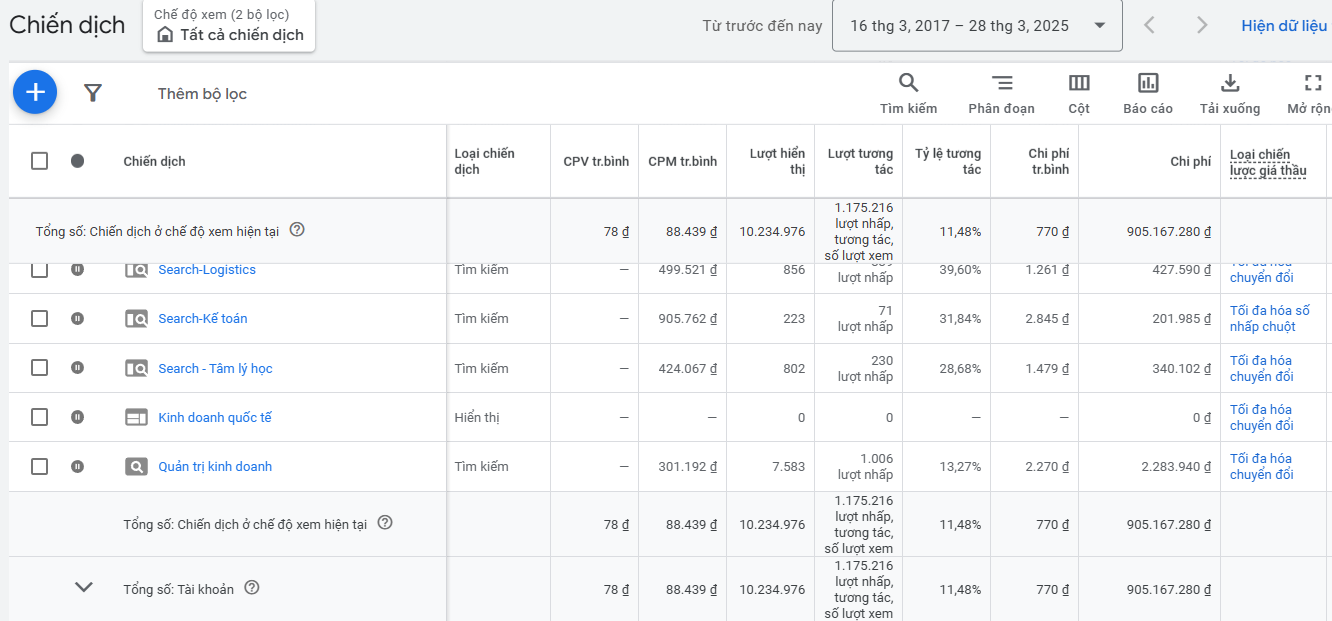
Task: Open the date range dropdown
Action: tap(976, 26)
